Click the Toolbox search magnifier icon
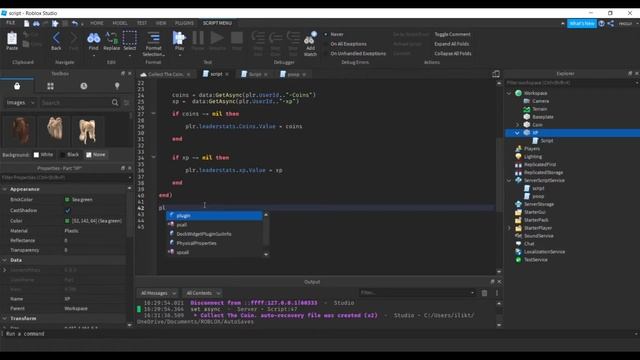This screenshot has width=640, height=360. tap(115, 103)
